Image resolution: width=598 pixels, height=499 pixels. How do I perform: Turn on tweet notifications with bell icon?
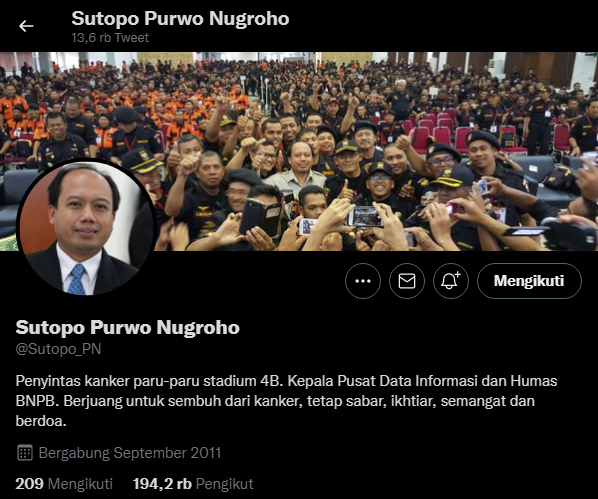(451, 281)
